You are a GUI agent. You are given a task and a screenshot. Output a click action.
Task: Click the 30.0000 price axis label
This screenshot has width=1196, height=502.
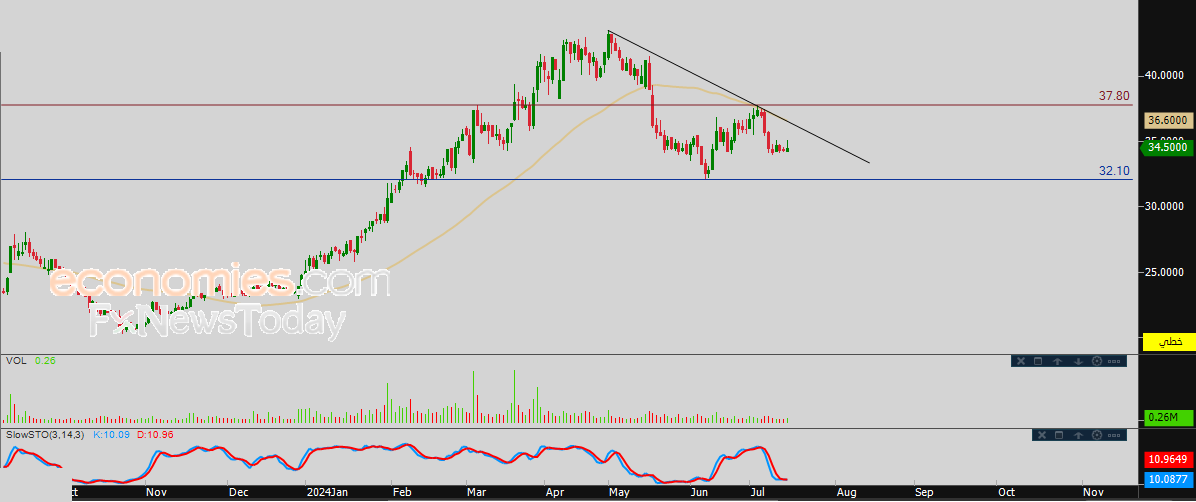click(1165, 207)
